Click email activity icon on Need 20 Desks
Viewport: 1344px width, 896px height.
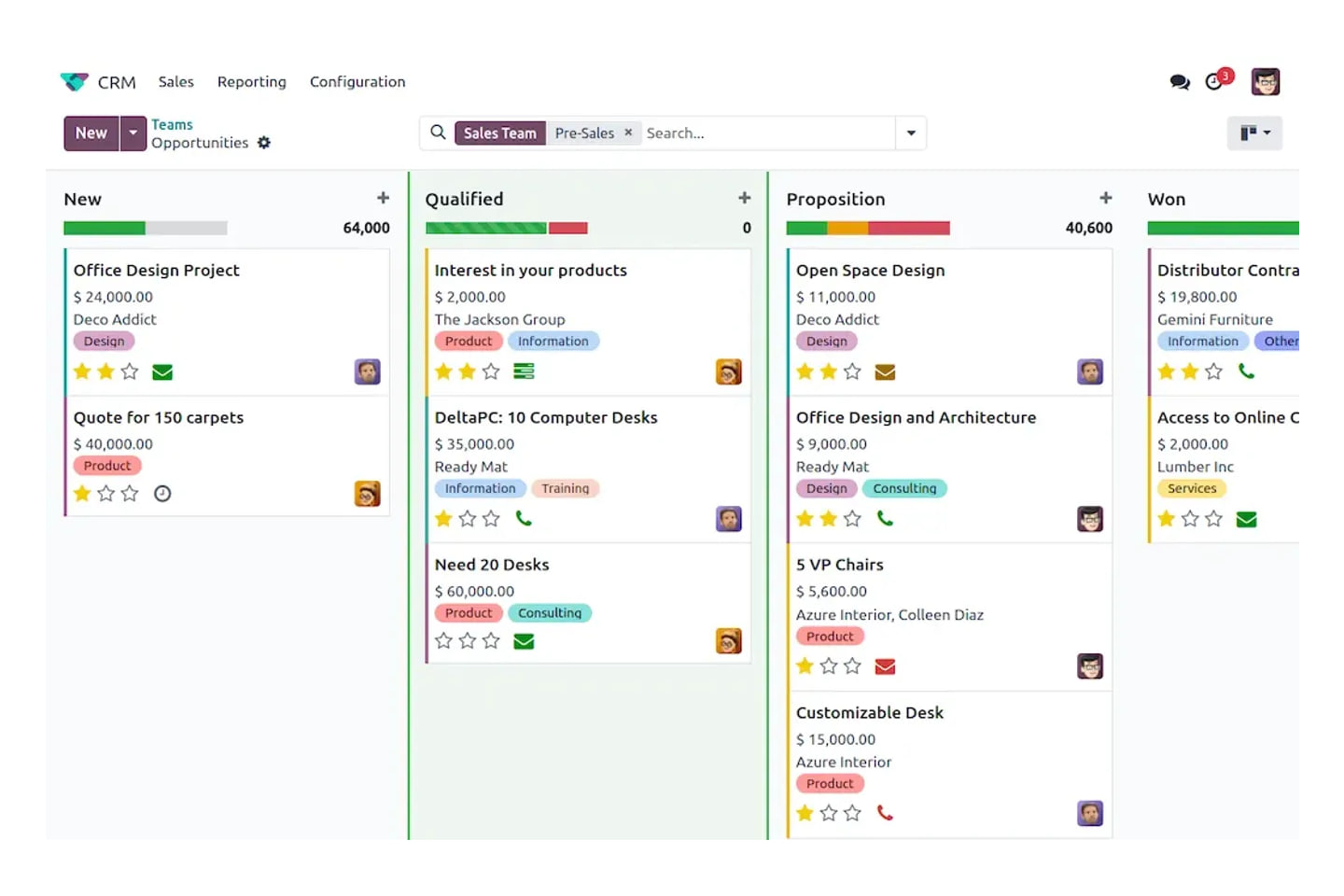pos(524,641)
